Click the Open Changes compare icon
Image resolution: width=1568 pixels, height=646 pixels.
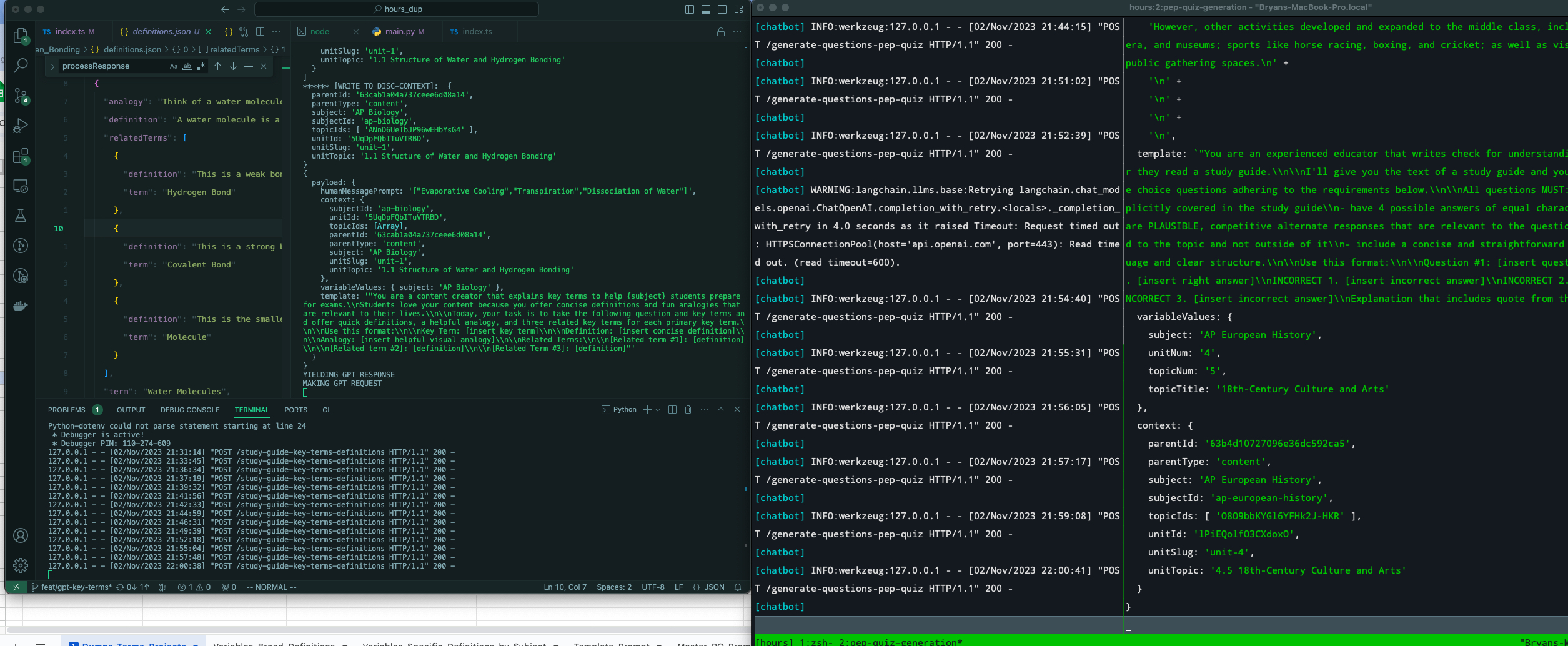point(244,32)
